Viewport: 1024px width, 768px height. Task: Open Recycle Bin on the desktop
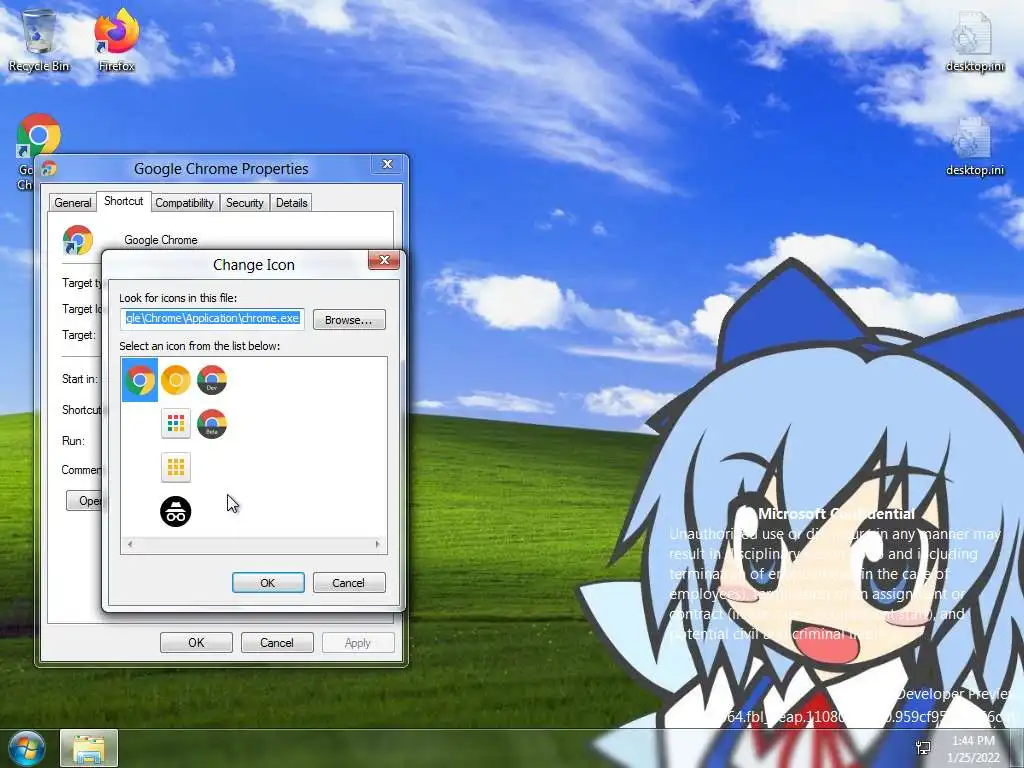tap(39, 40)
